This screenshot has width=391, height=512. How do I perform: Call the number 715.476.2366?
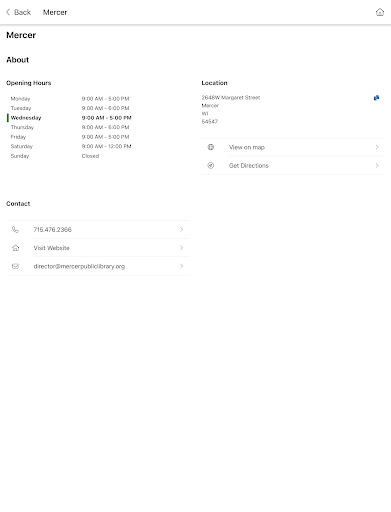tap(98, 230)
